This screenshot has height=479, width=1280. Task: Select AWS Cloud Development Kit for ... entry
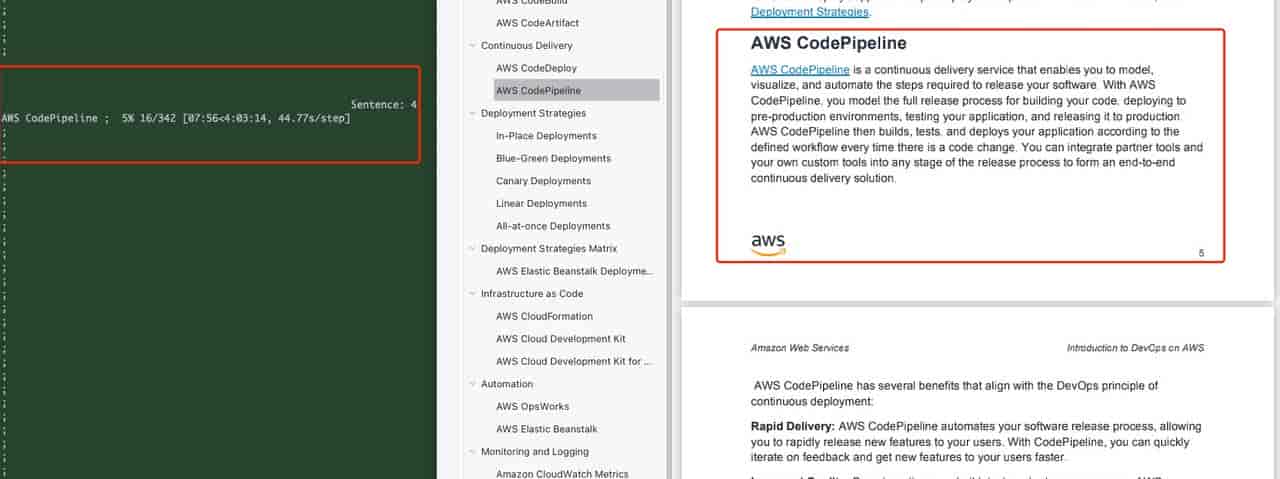(x=574, y=362)
